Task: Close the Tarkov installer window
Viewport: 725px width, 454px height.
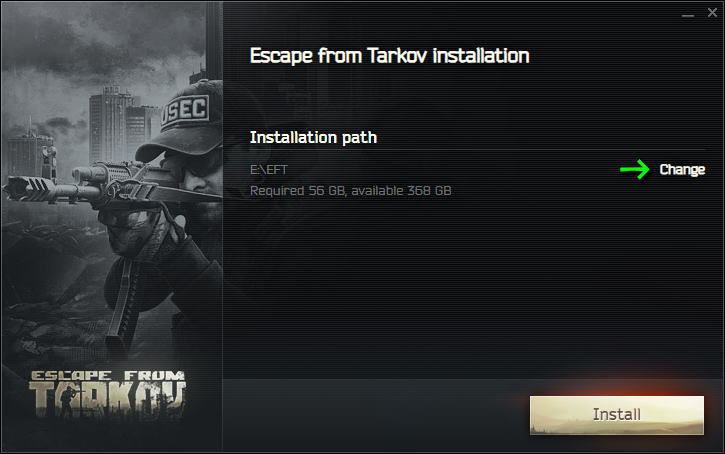Action: click(x=713, y=12)
